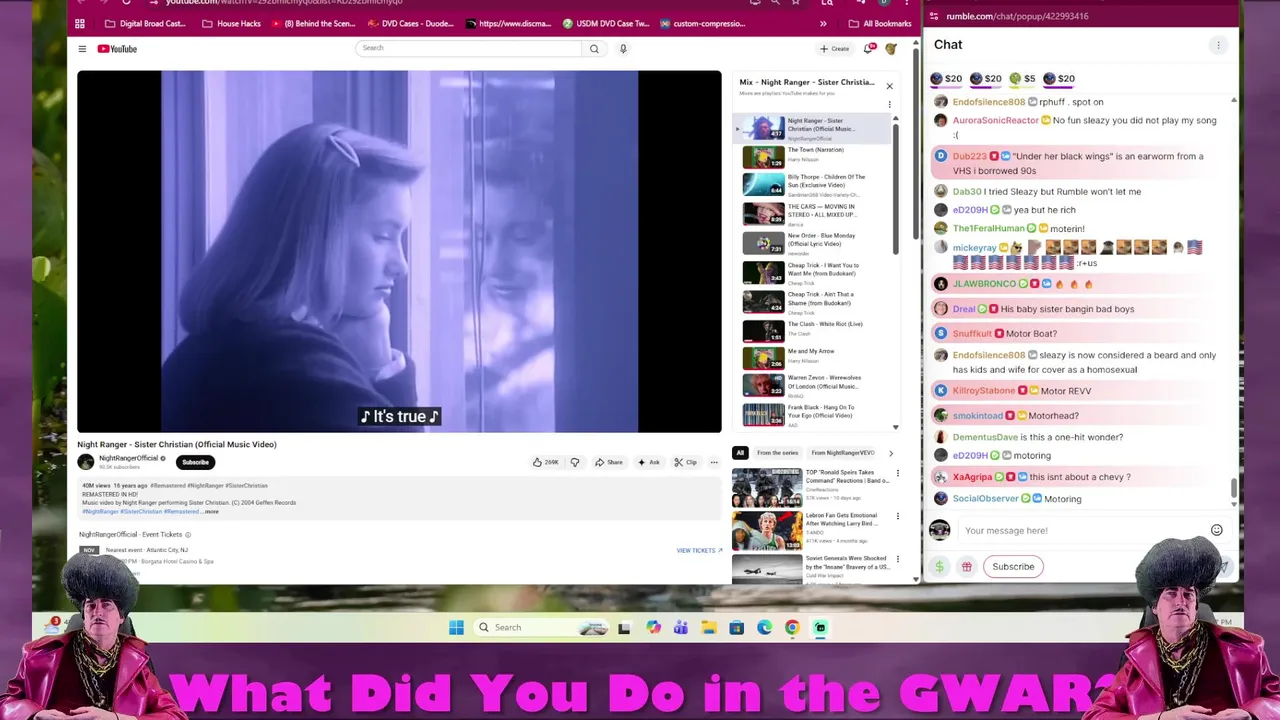Screen dimensions: 1280x720
Task: Click the YouTube logo
Action: 117,48
